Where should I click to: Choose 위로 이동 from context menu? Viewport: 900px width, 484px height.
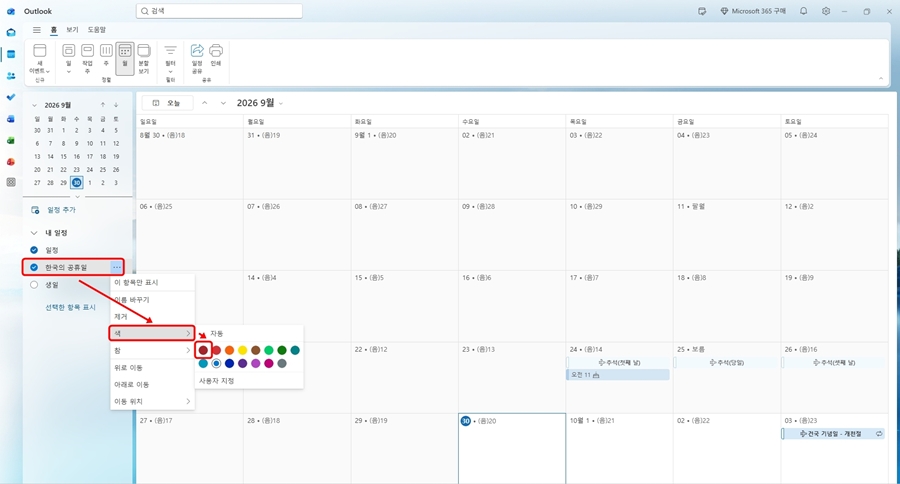tap(152, 367)
